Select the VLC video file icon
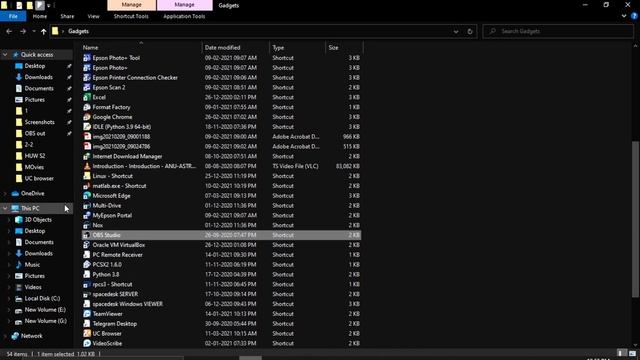The width and height of the screenshot is (640, 360). point(87,166)
